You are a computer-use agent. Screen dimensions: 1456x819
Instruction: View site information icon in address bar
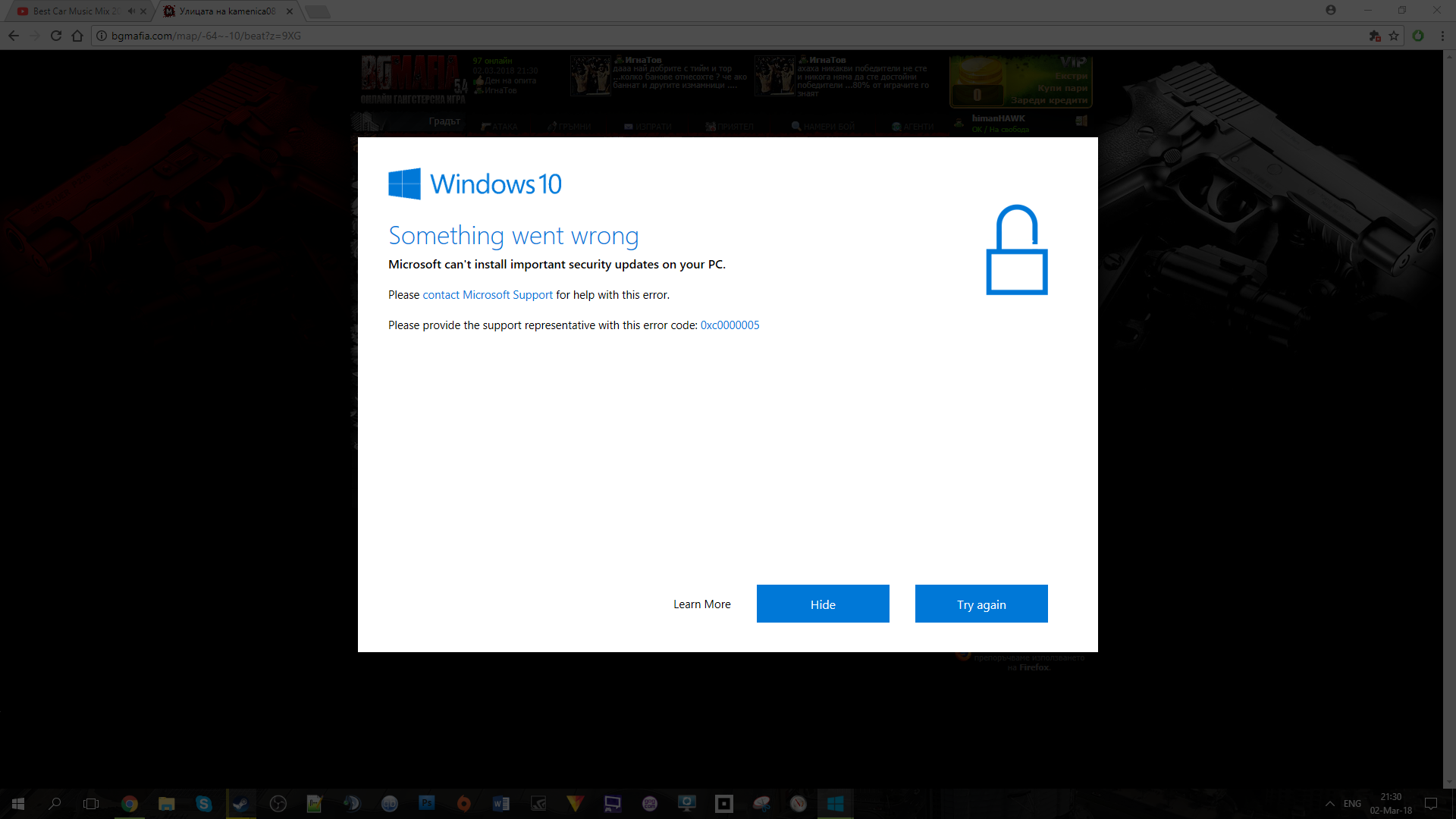pyautogui.click(x=102, y=36)
